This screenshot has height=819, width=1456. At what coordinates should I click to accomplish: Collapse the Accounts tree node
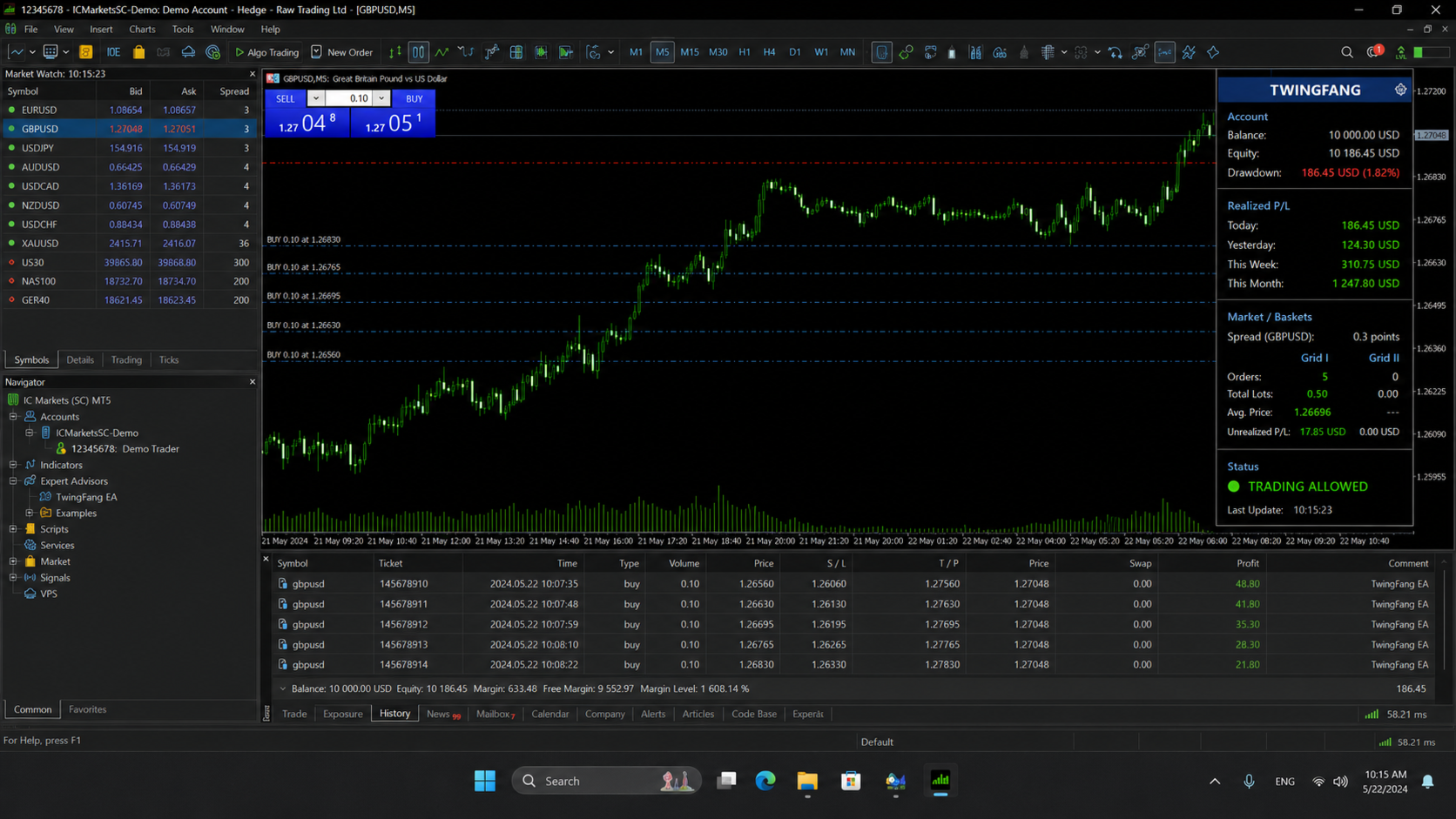click(x=14, y=416)
